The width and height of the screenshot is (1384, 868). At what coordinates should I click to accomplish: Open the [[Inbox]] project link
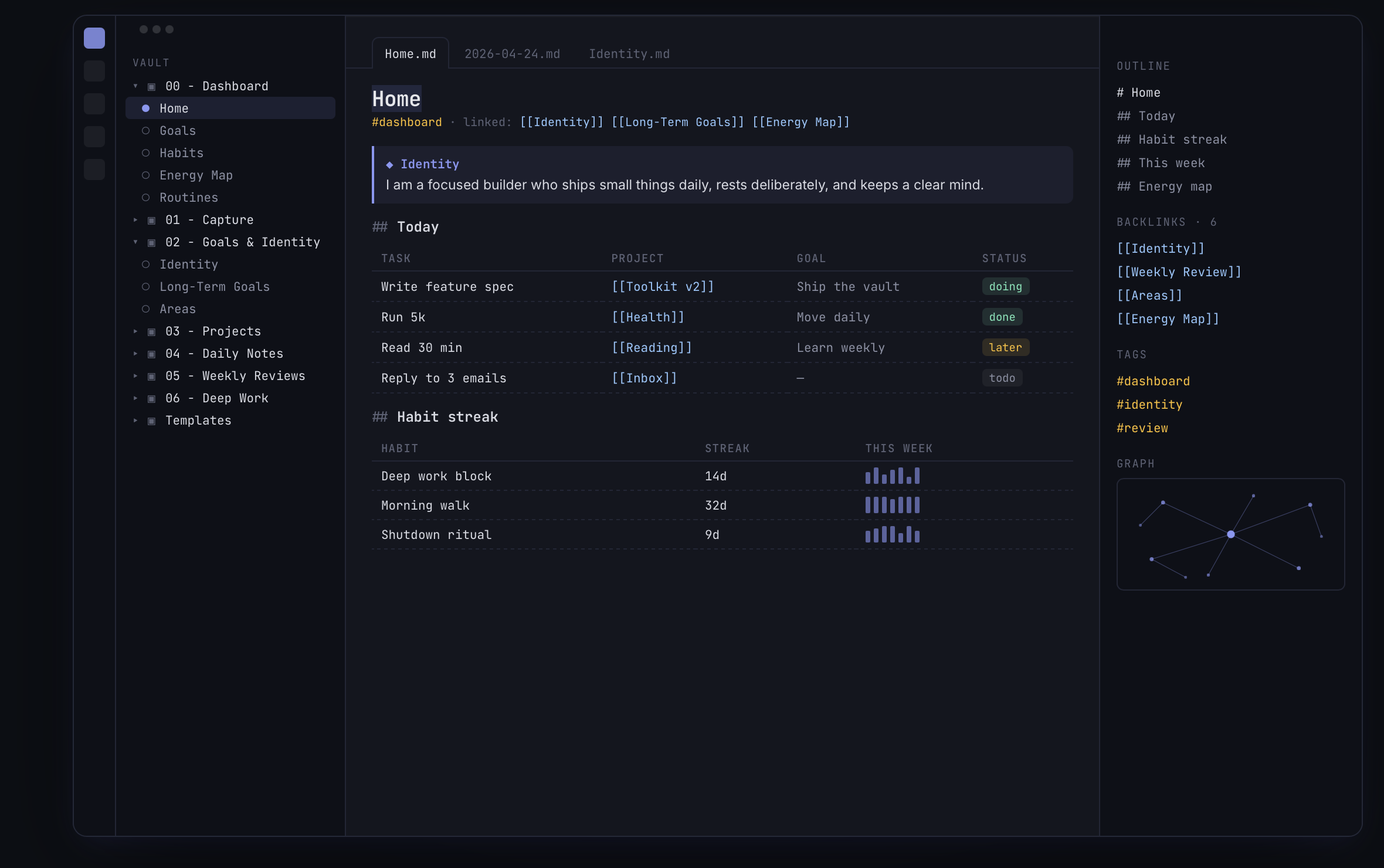644,378
